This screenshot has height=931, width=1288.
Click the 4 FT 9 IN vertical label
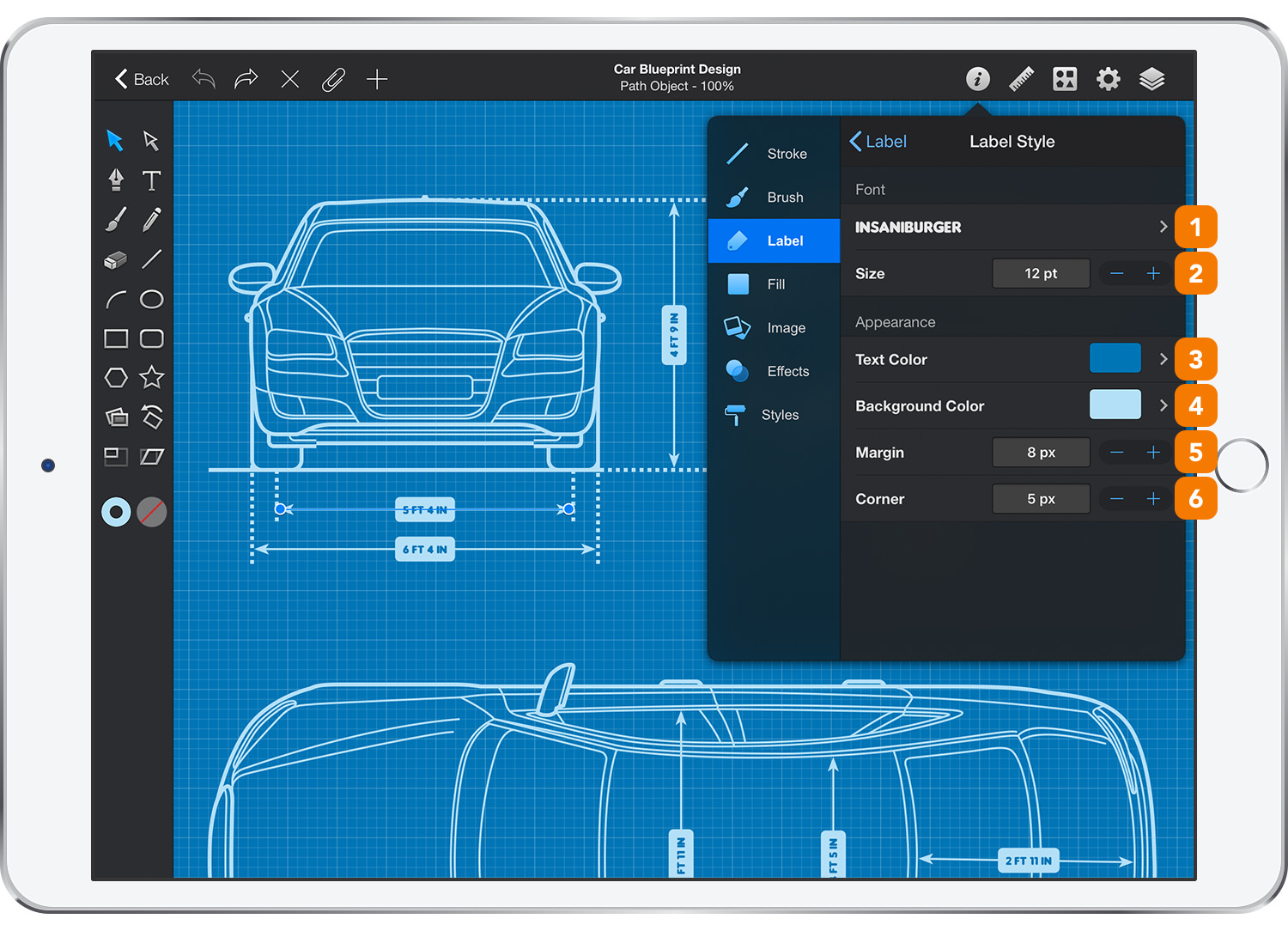point(674,334)
